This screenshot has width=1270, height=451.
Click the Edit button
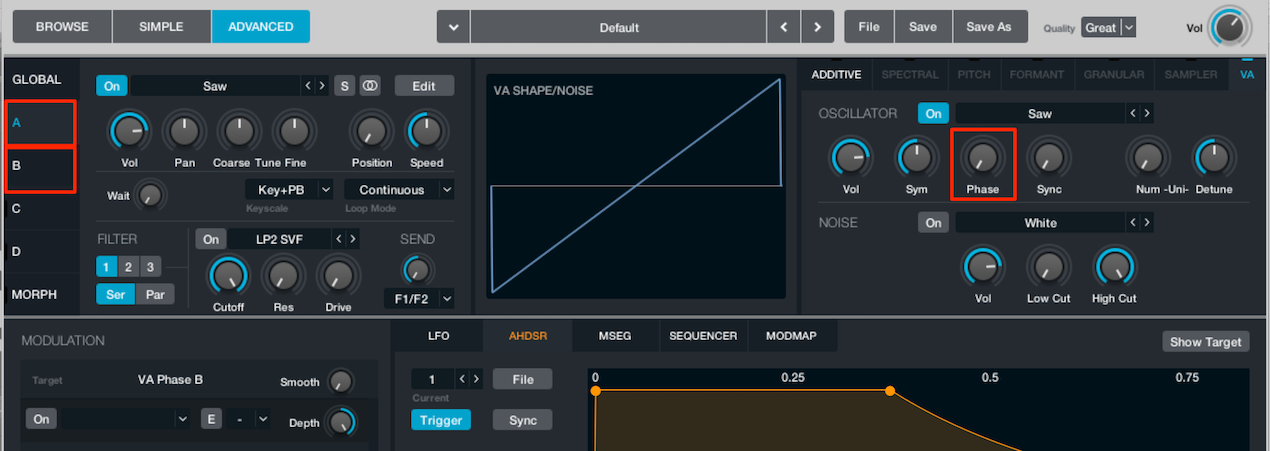(x=424, y=86)
